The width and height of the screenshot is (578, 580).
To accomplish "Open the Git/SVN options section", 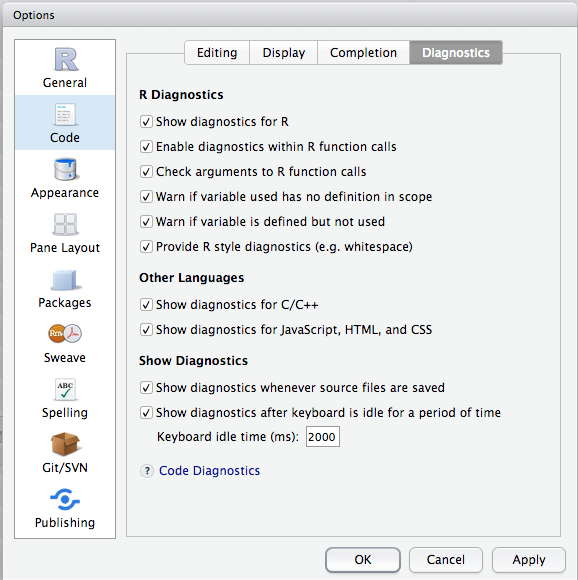I will coord(65,453).
